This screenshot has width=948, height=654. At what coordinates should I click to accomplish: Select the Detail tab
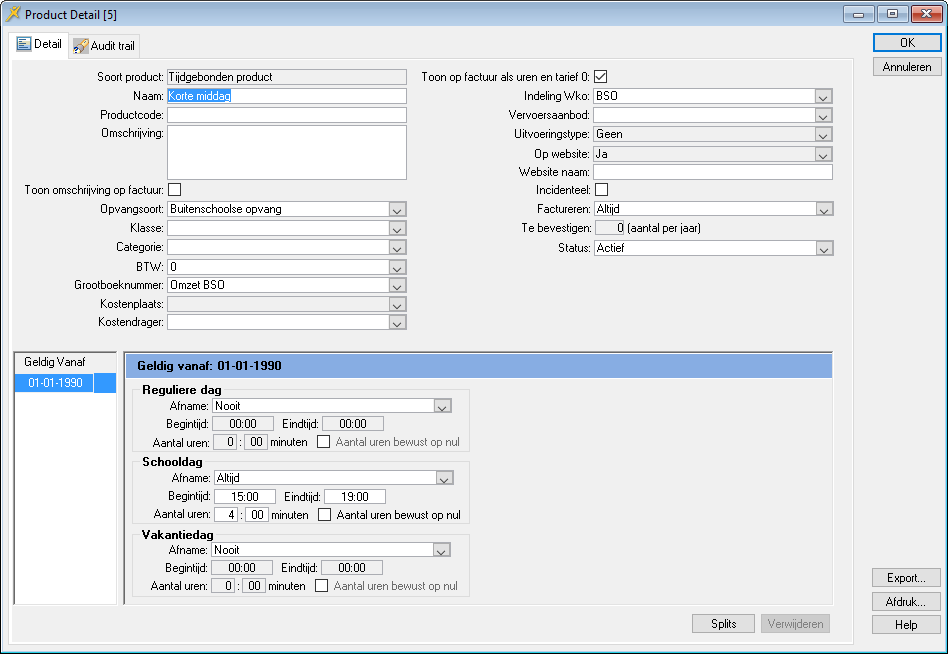40,45
